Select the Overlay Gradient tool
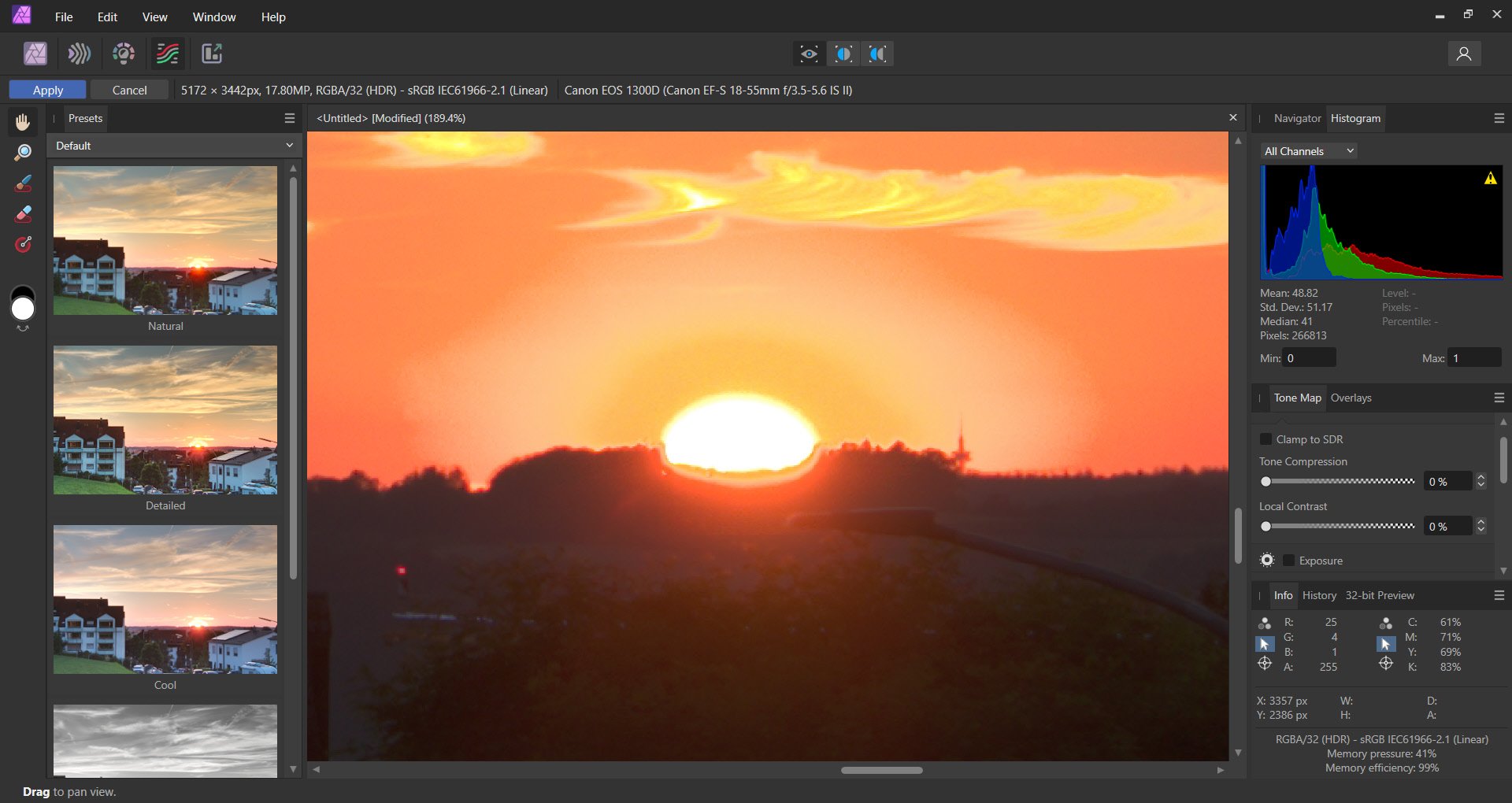This screenshot has height=803, width=1512. click(23, 245)
